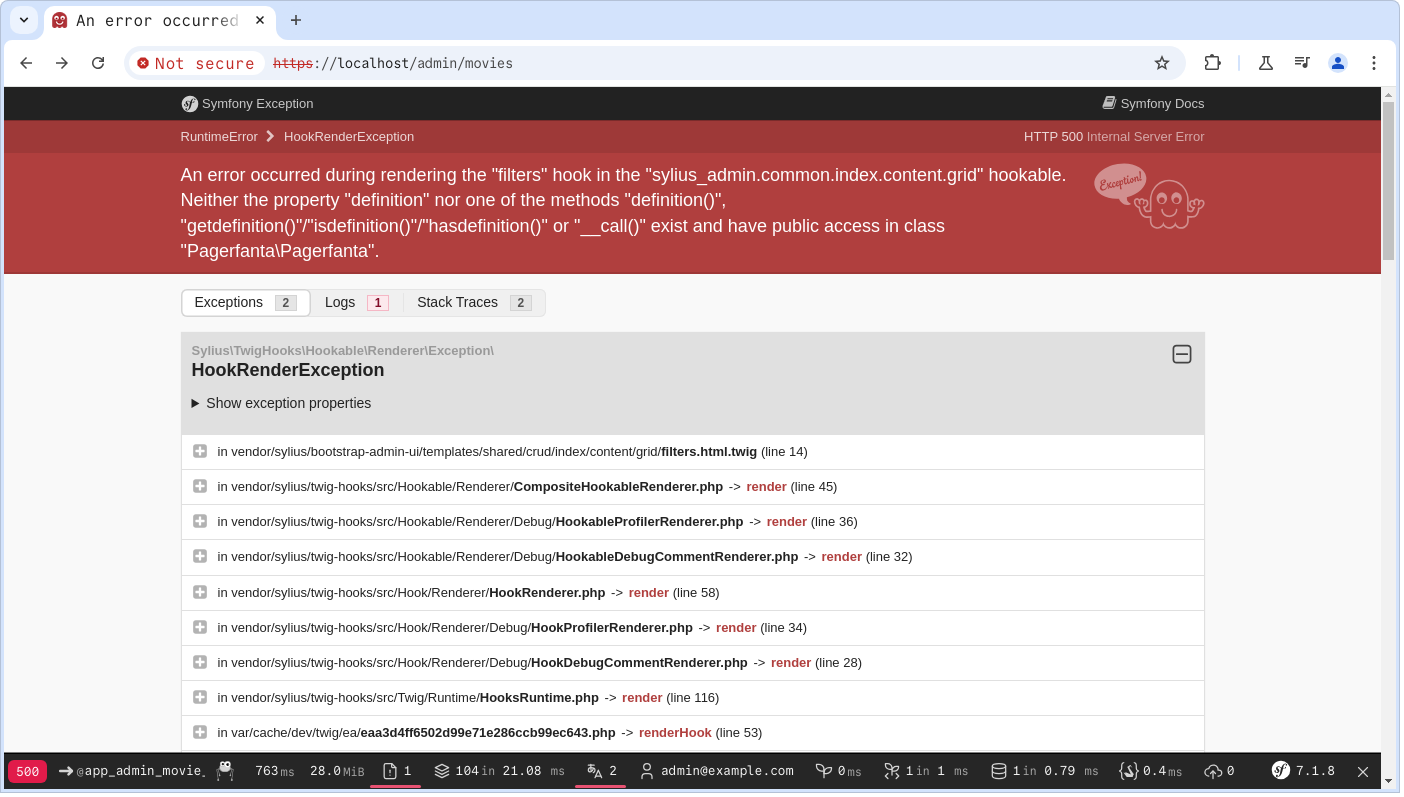Click scrollbar up arrow
Viewport: 1404px width, 797px height.
(1388, 94)
